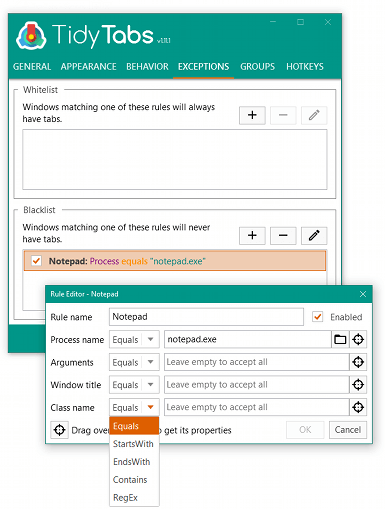
Task: Select RegEx in the dropdown list
Action: (x=134, y=498)
